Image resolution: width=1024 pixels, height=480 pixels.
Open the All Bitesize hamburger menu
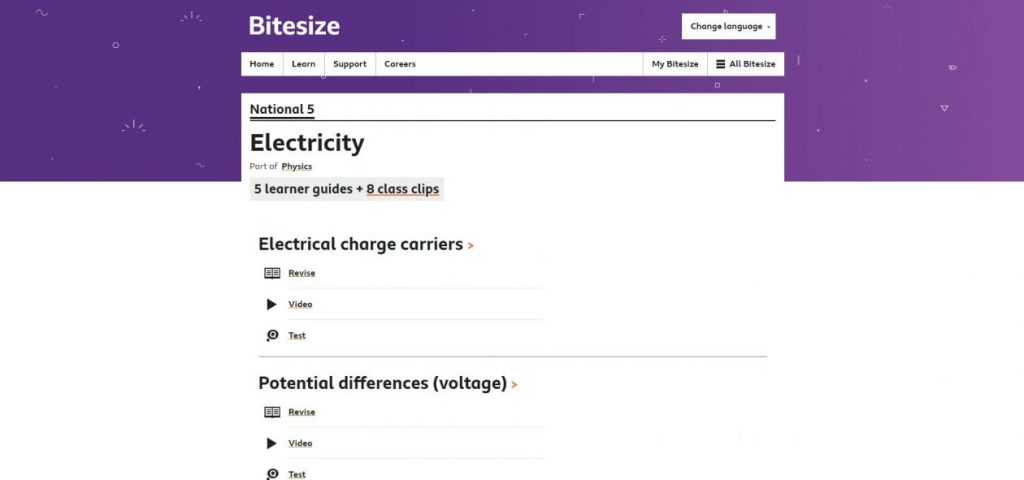click(745, 64)
